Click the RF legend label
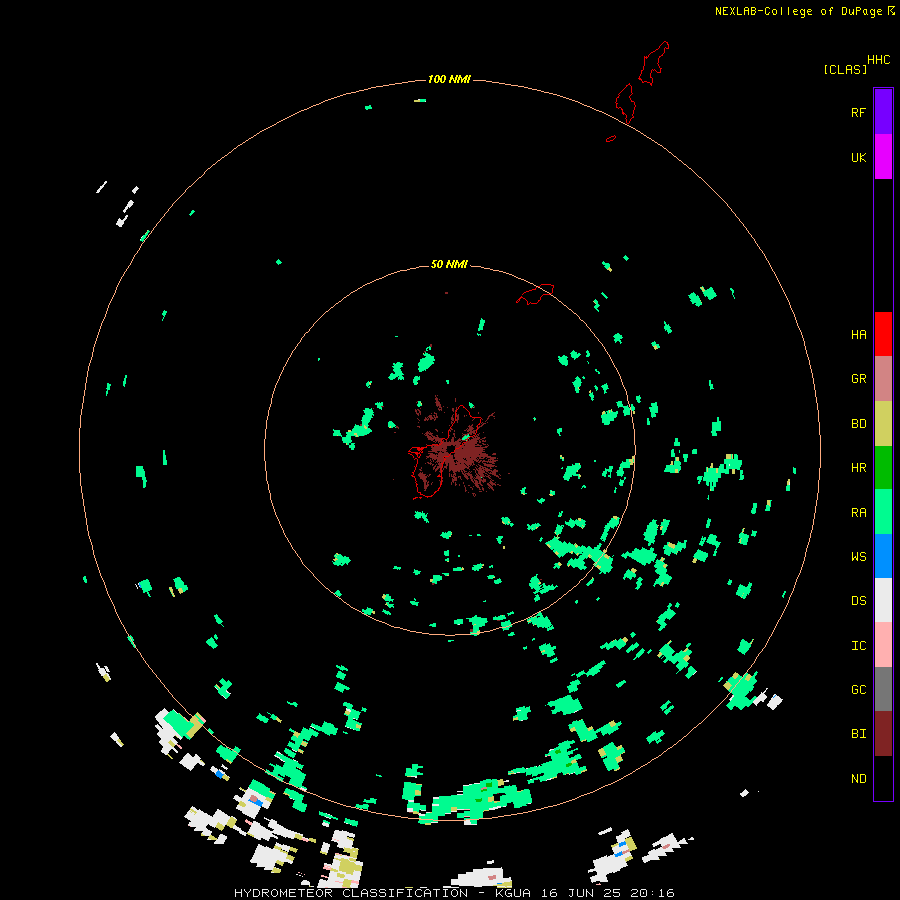The height and width of the screenshot is (900, 900). [858, 112]
